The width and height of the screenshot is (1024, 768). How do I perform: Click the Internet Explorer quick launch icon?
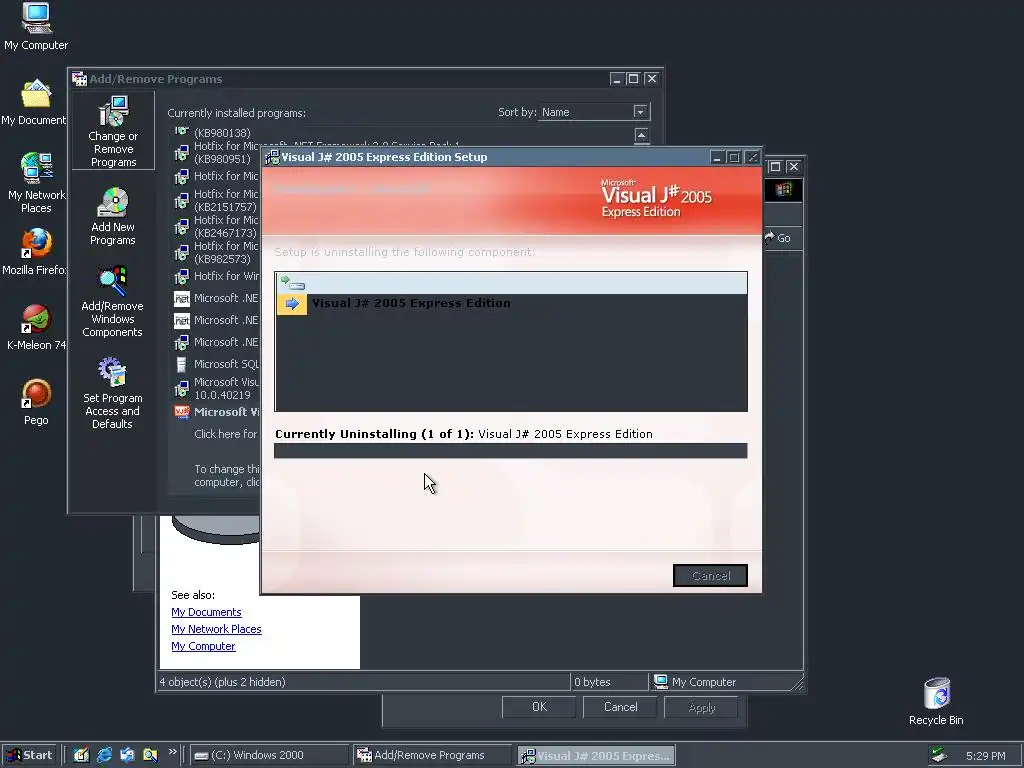pyautogui.click(x=104, y=756)
